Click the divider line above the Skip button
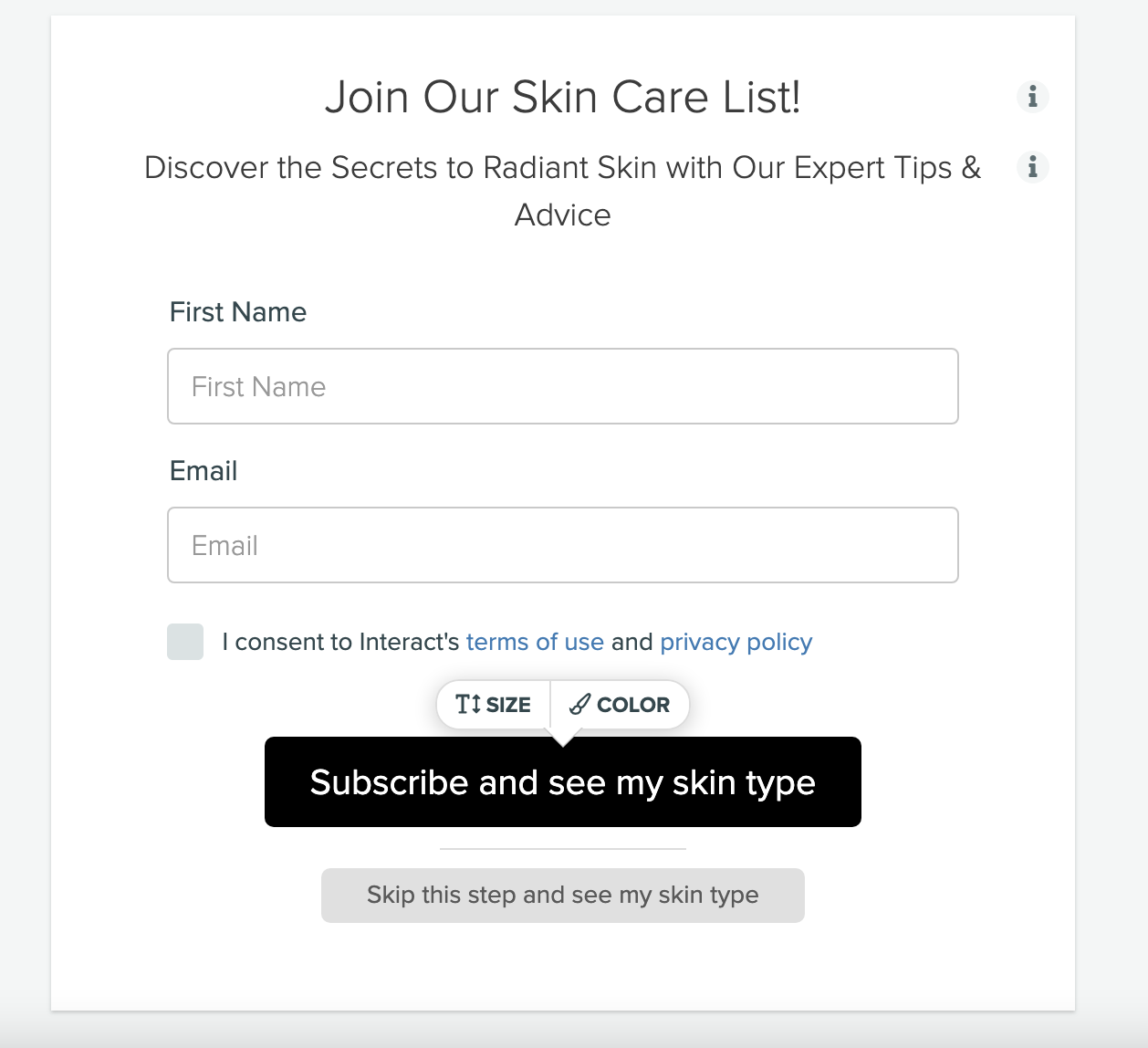Viewport: 1148px width, 1048px height. point(562,849)
